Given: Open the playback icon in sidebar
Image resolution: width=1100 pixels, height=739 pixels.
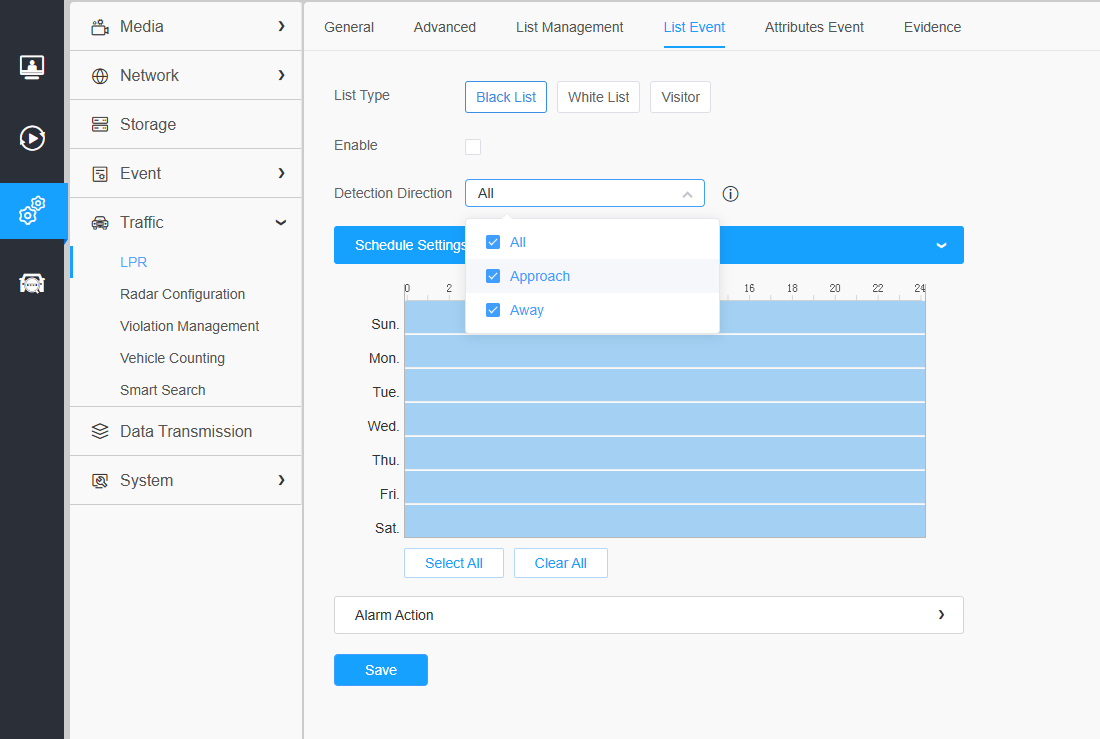Looking at the screenshot, I should (x=32, y=138).
